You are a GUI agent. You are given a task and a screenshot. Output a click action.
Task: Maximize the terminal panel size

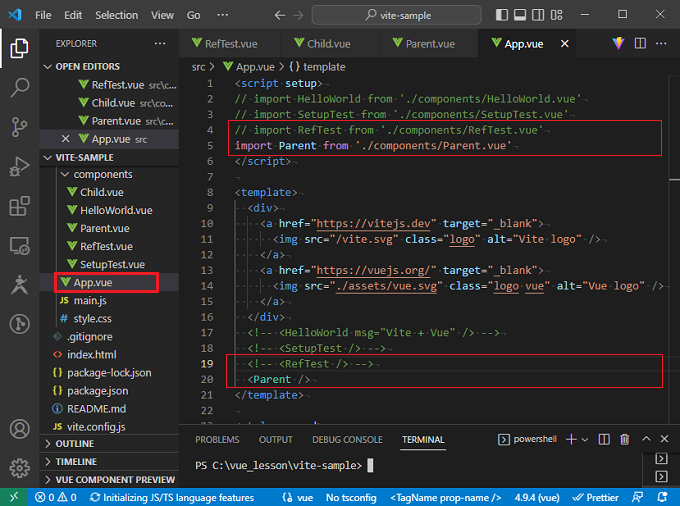(646, 439)
